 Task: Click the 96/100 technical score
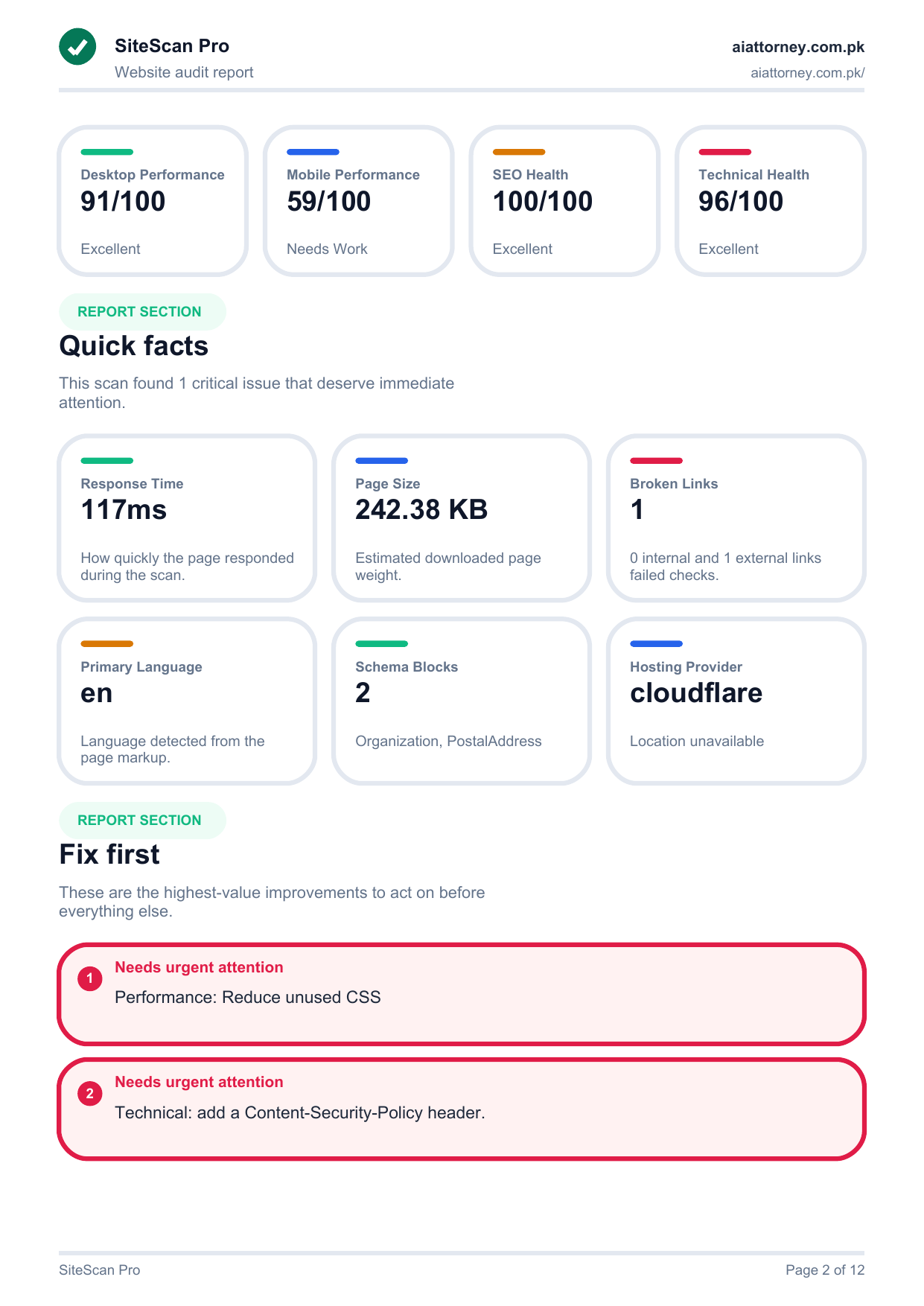741,202
